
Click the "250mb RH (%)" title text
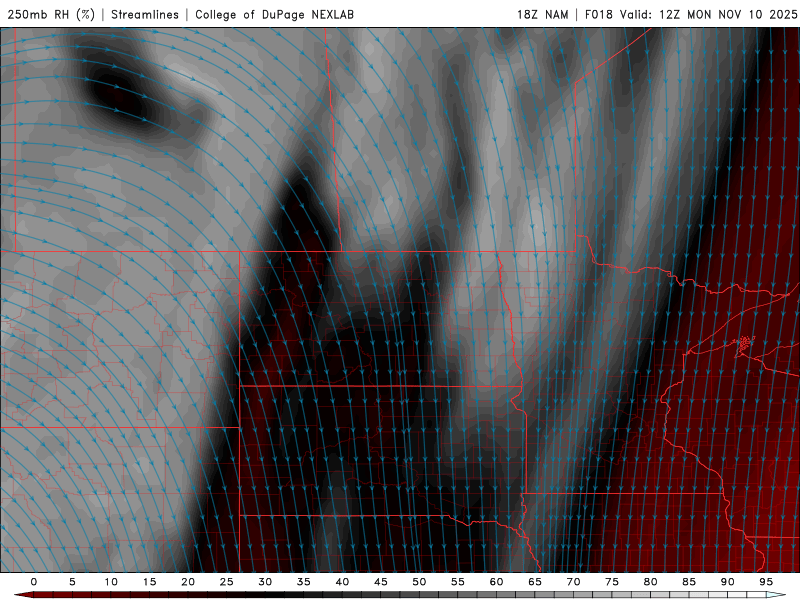[x=51, y=14]
